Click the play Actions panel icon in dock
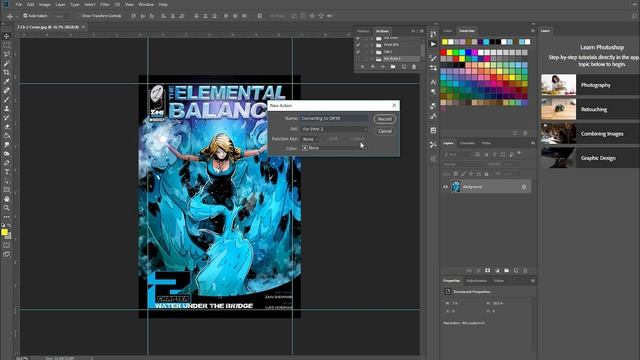This screenshot has width=640, height=360. [433, 44]
